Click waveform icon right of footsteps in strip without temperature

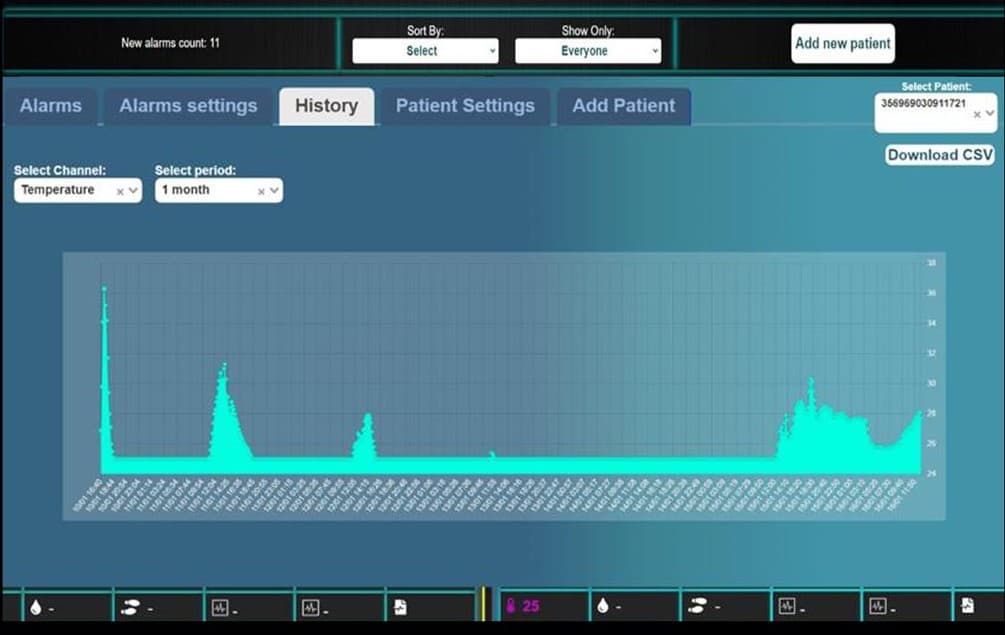pyautogui.click(x=220, y=607)
